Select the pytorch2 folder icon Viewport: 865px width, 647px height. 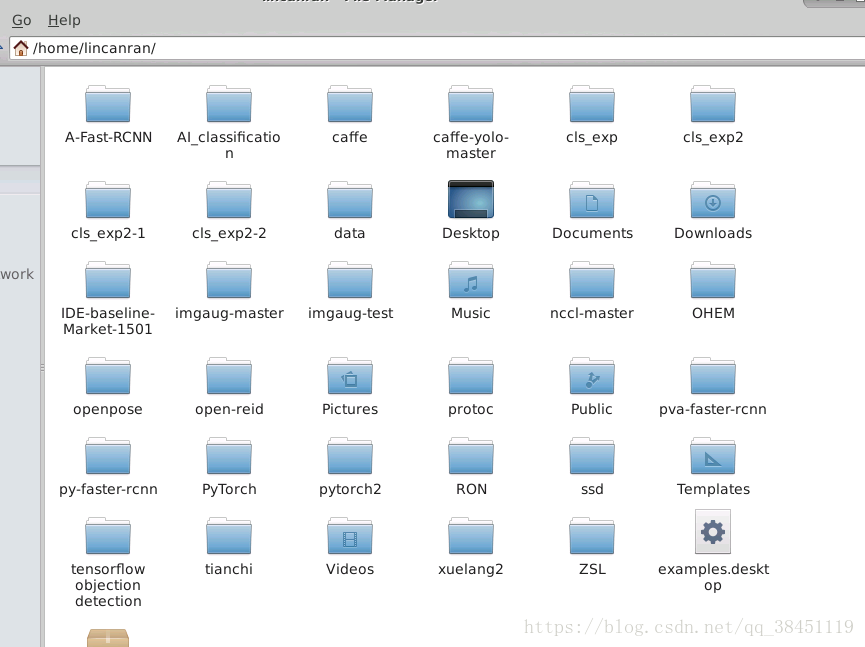[350, 456]
